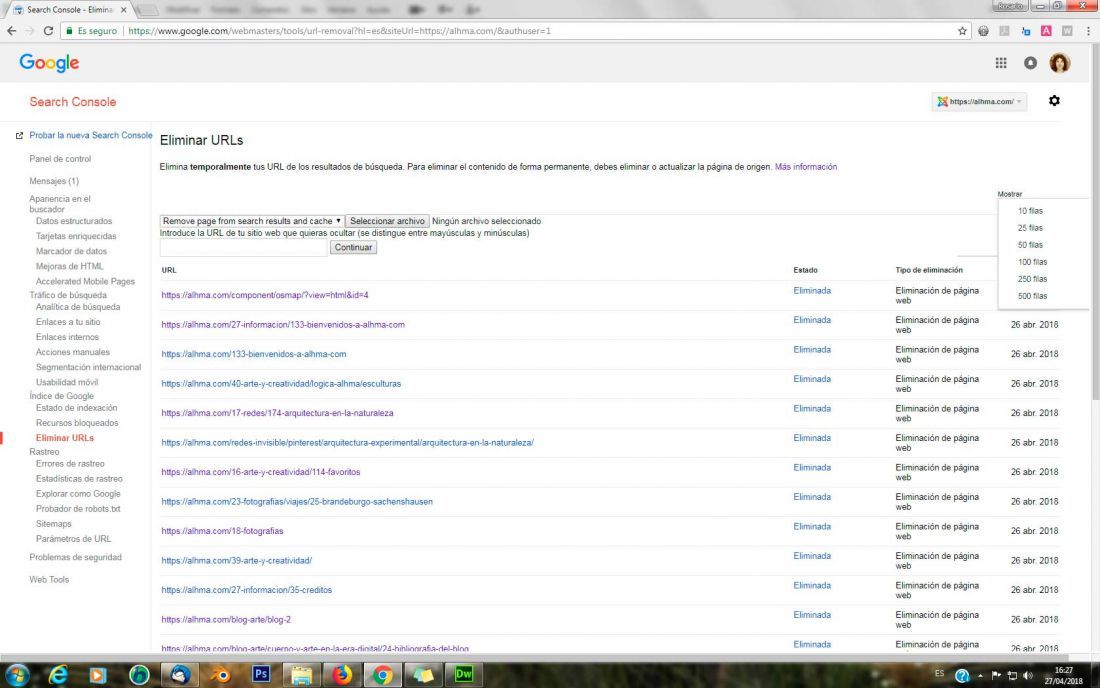Click the volume icon in system tray
This screenshot has height=688, width=1100.
coord(1028,675)
